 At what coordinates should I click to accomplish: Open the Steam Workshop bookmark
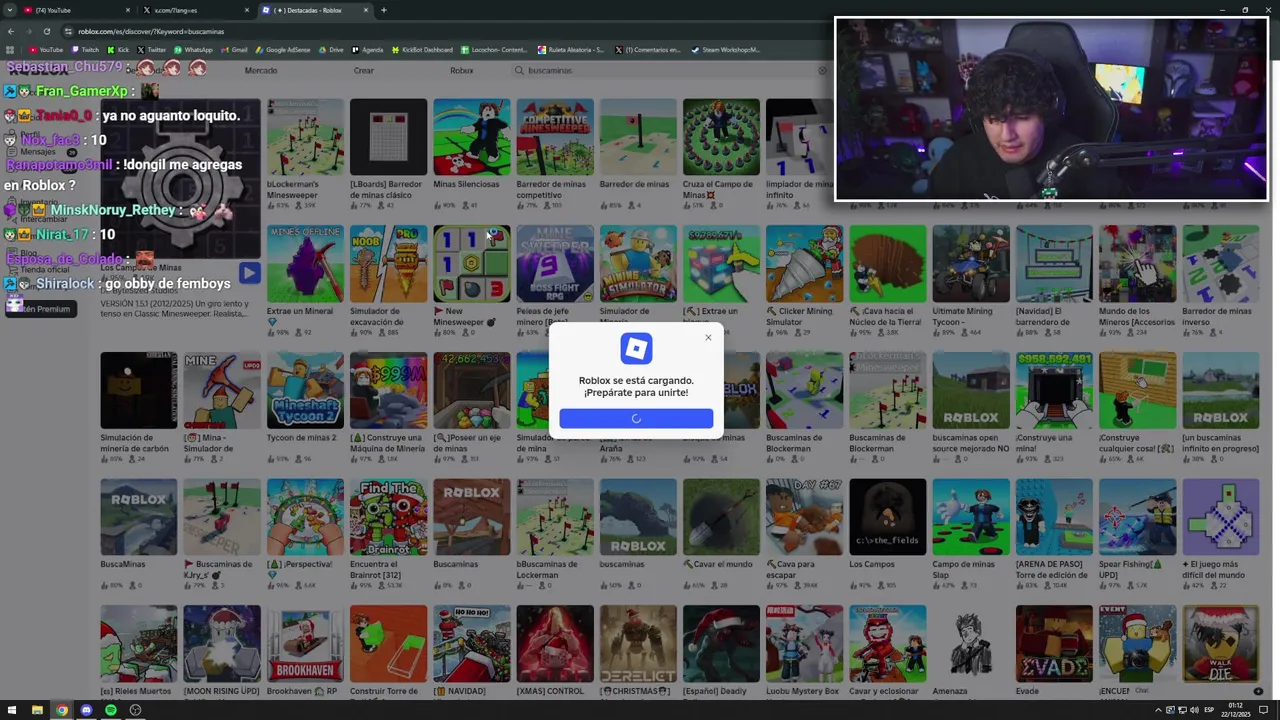(727, 49)
